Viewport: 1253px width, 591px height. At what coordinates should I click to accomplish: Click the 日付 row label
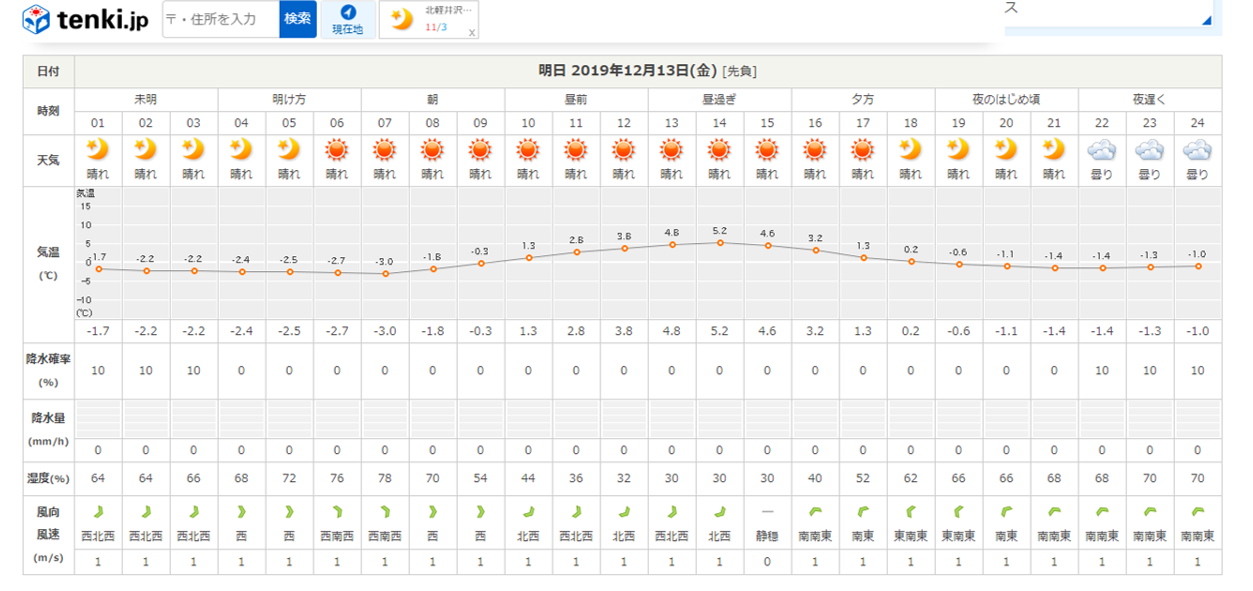click(48, 71)
